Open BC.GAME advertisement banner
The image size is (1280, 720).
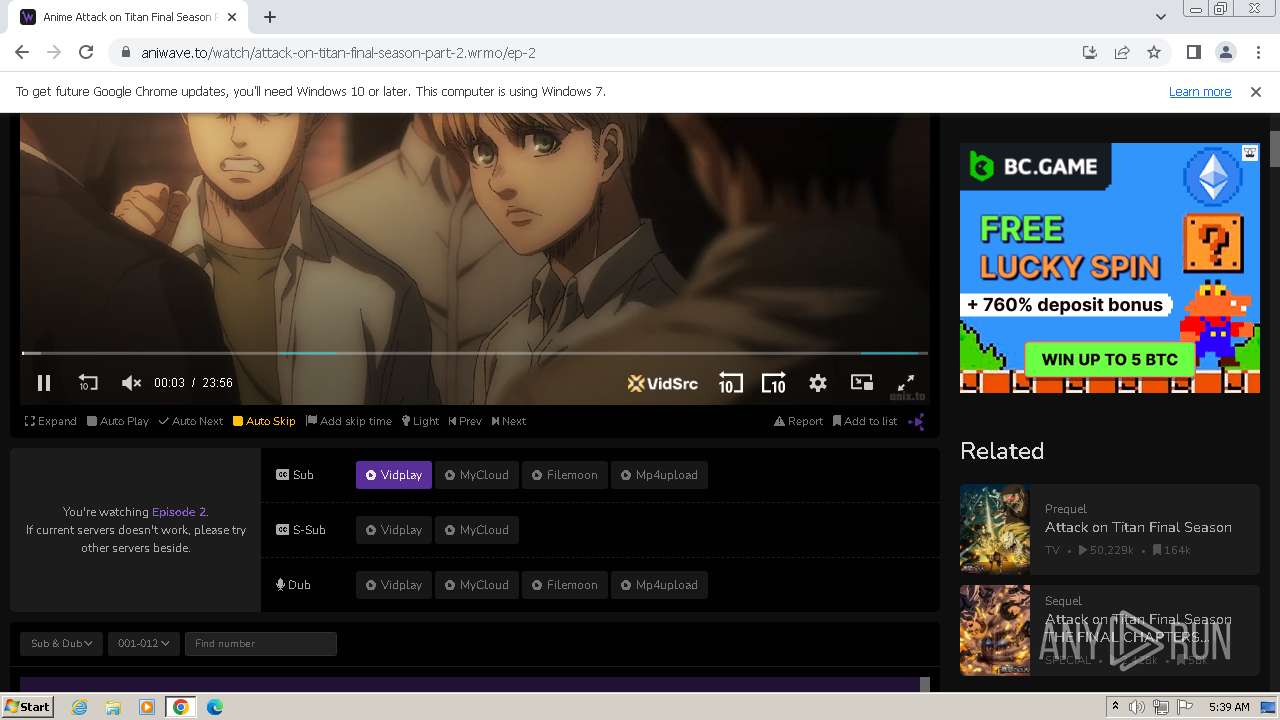coord(1110,268)
